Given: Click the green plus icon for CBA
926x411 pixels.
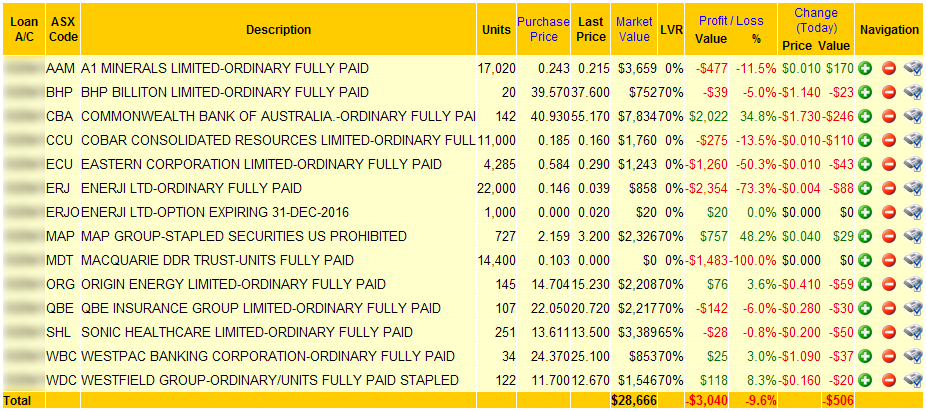Looking at the screenshot, I should pyautogui.click(x=865, y=116).
